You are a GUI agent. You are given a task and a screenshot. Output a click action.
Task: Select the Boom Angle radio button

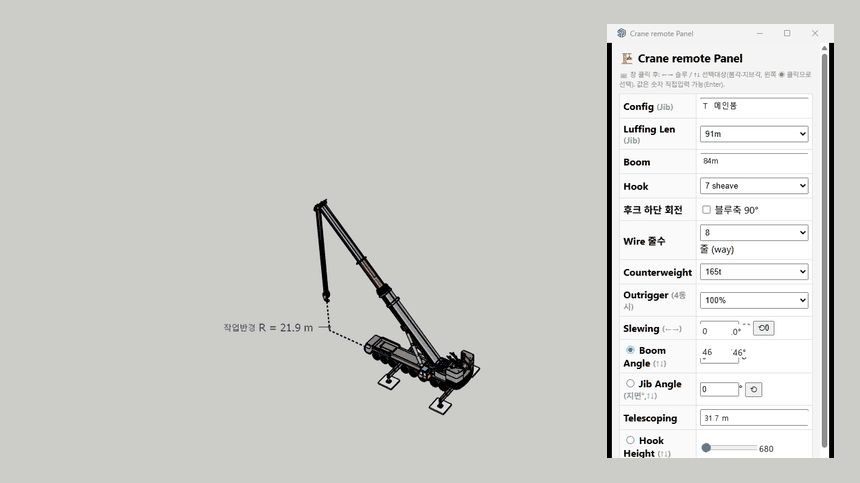pos(630,350)
